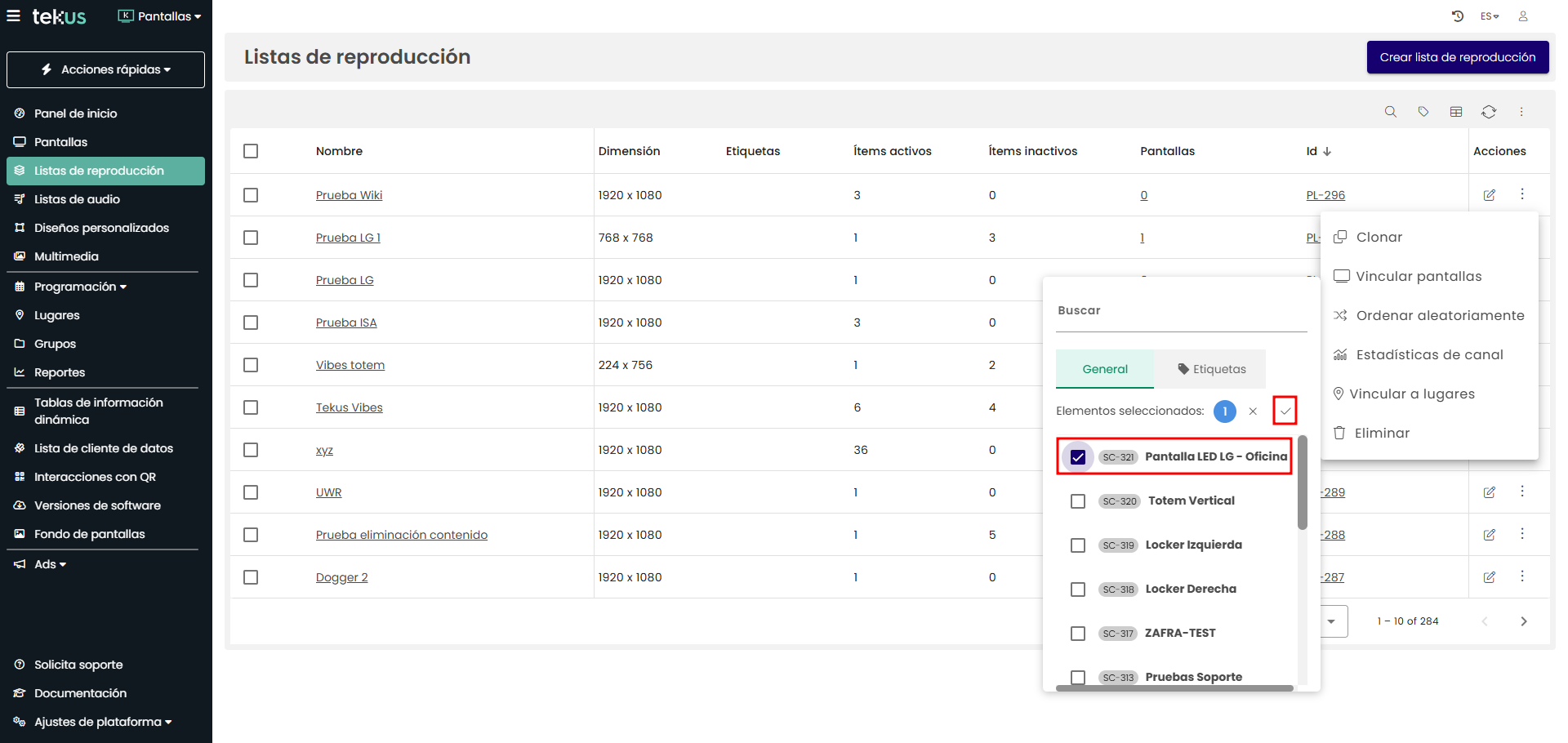Click the Buscar search field

1180,311
